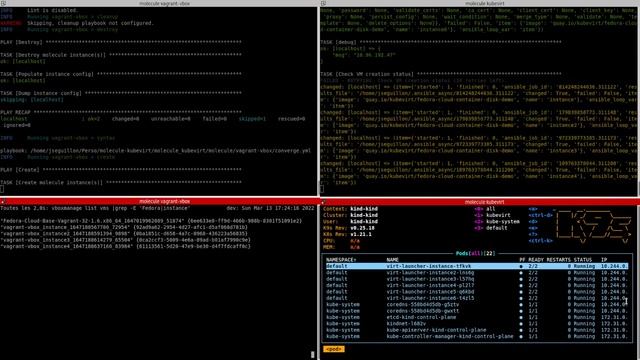Click 'PLAY [Destroy]' line in top-left pane

[121, 42]
